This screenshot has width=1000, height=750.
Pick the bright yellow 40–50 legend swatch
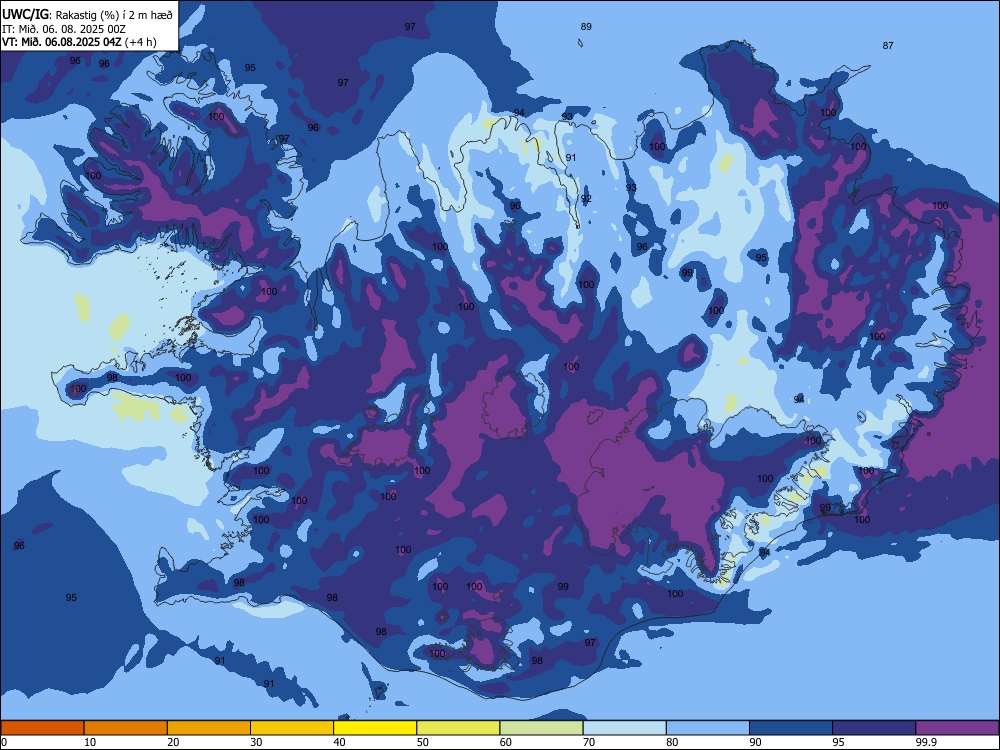(x=375, y=728)
